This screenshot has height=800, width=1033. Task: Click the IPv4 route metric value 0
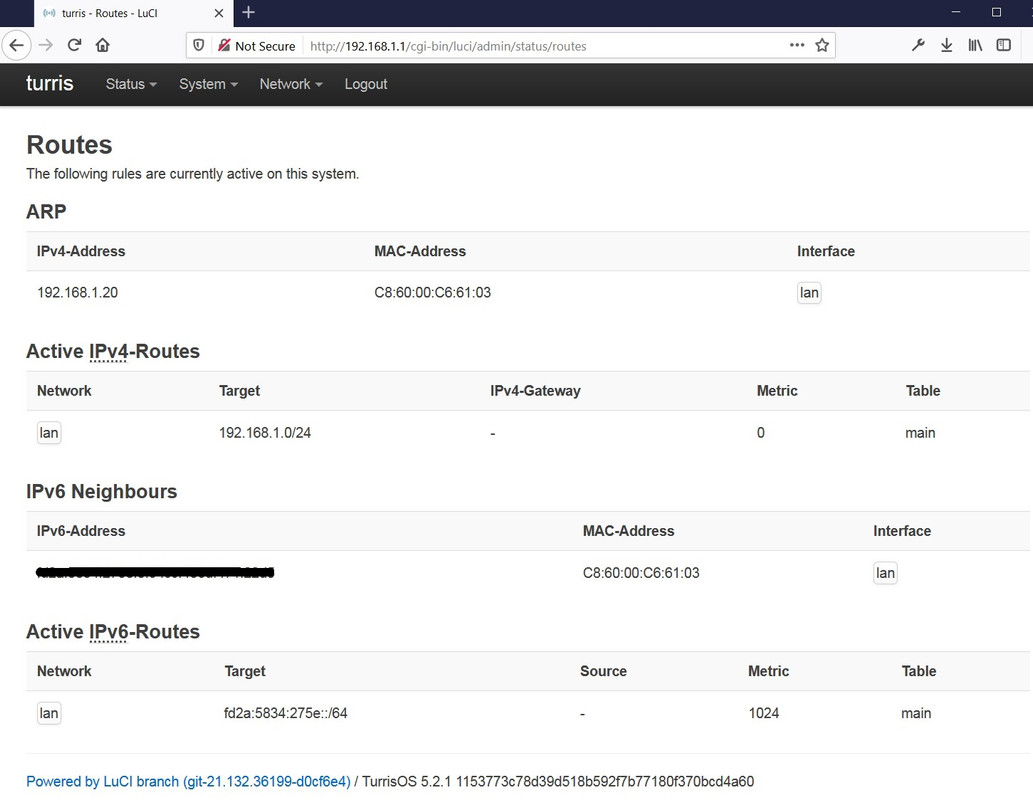761,433
